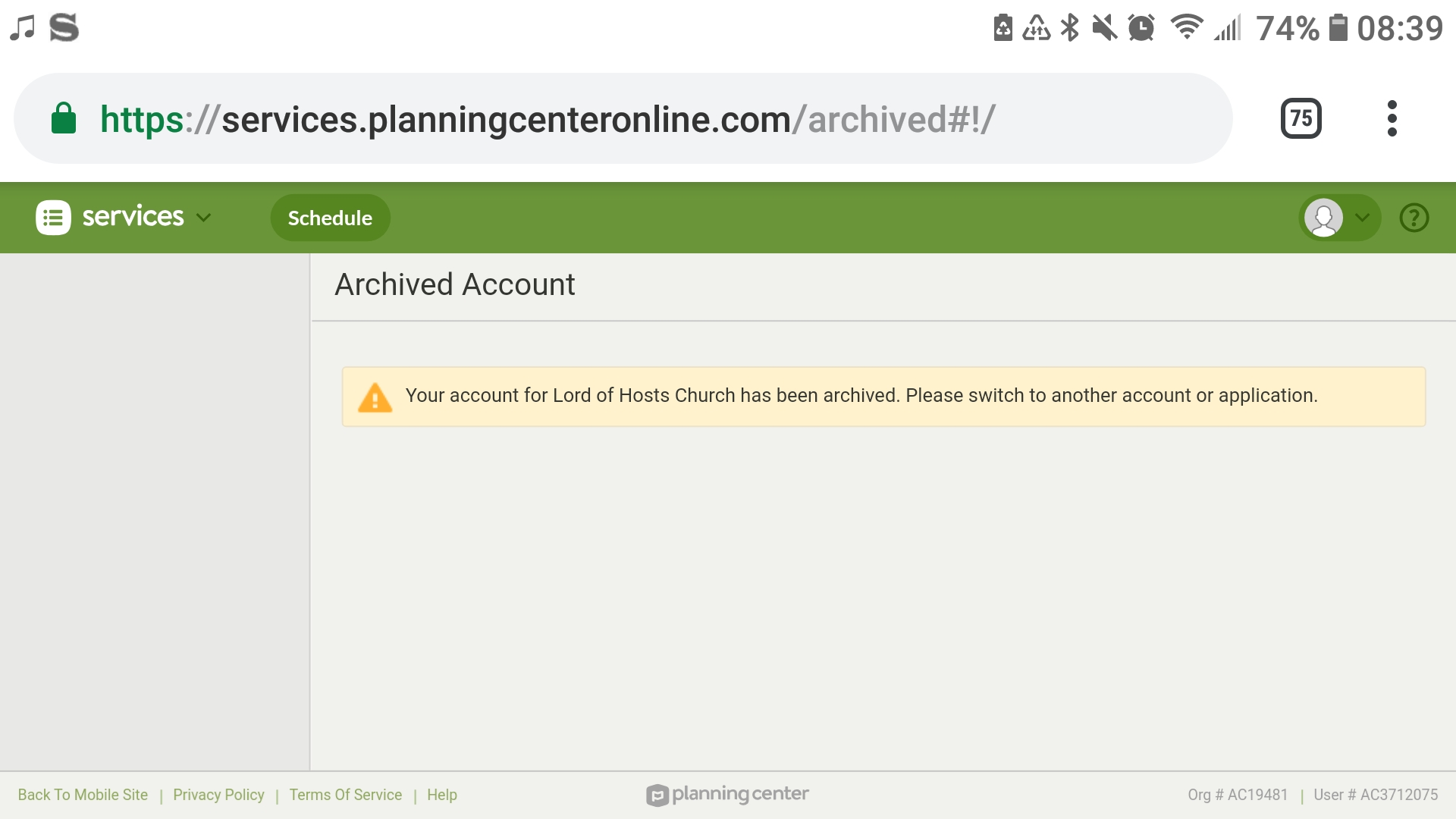Tap the Wi-Fi status bar icon
The image size is (1456, 819).
click(x=1186, y=28)
